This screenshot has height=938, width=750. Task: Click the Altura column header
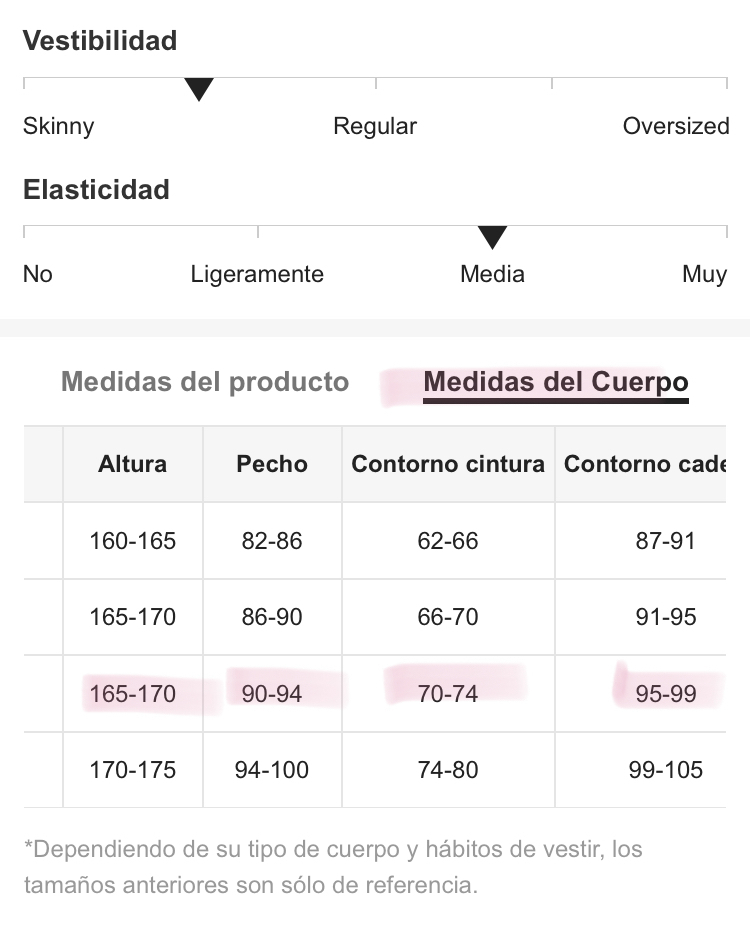click(133, 464)
